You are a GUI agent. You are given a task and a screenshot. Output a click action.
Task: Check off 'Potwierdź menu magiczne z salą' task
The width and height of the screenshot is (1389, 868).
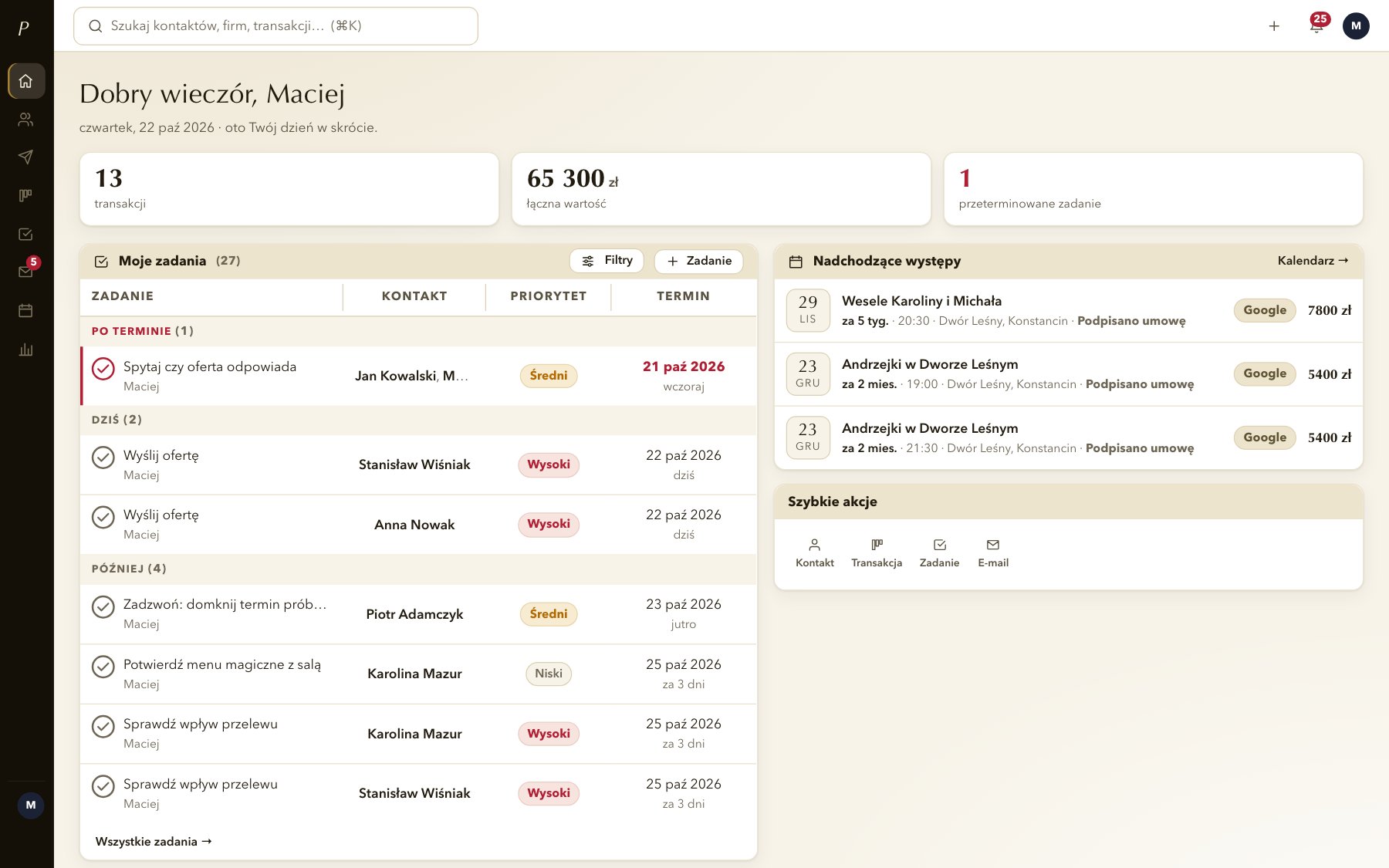coord(103,667)
